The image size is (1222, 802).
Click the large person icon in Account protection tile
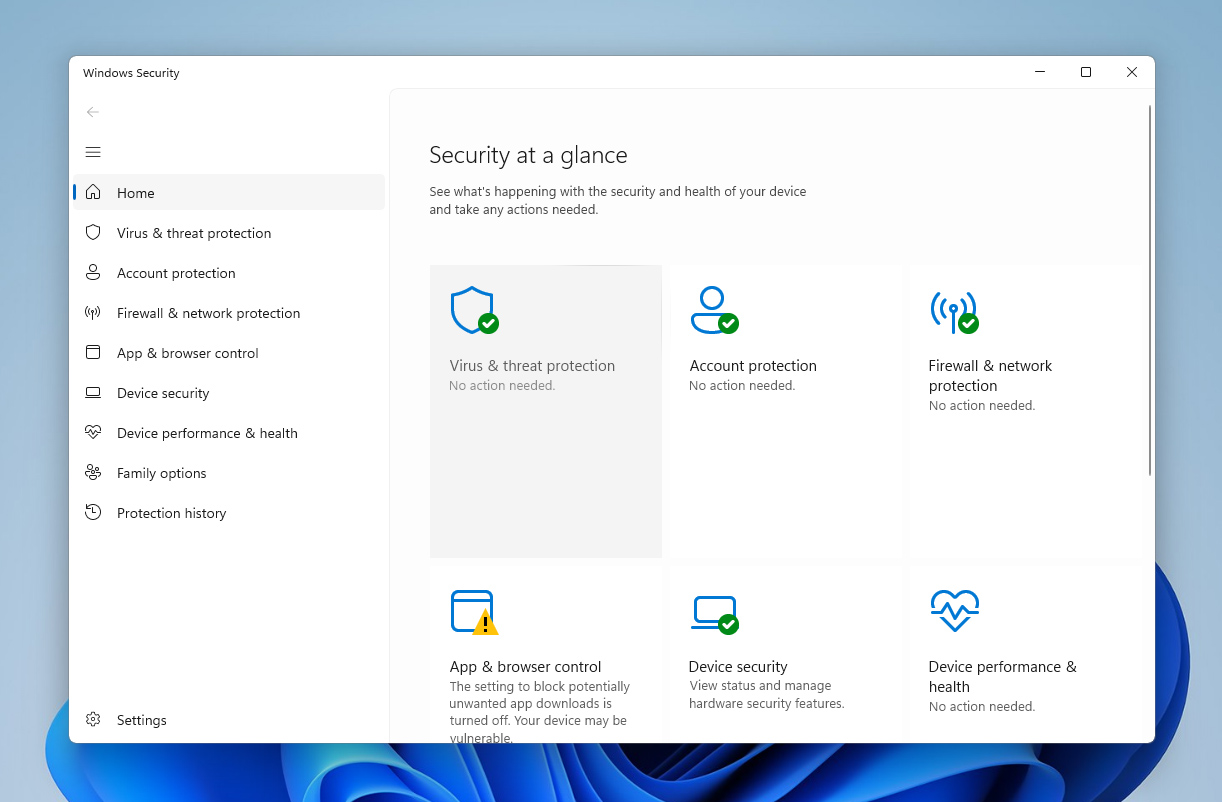(714, 310)
